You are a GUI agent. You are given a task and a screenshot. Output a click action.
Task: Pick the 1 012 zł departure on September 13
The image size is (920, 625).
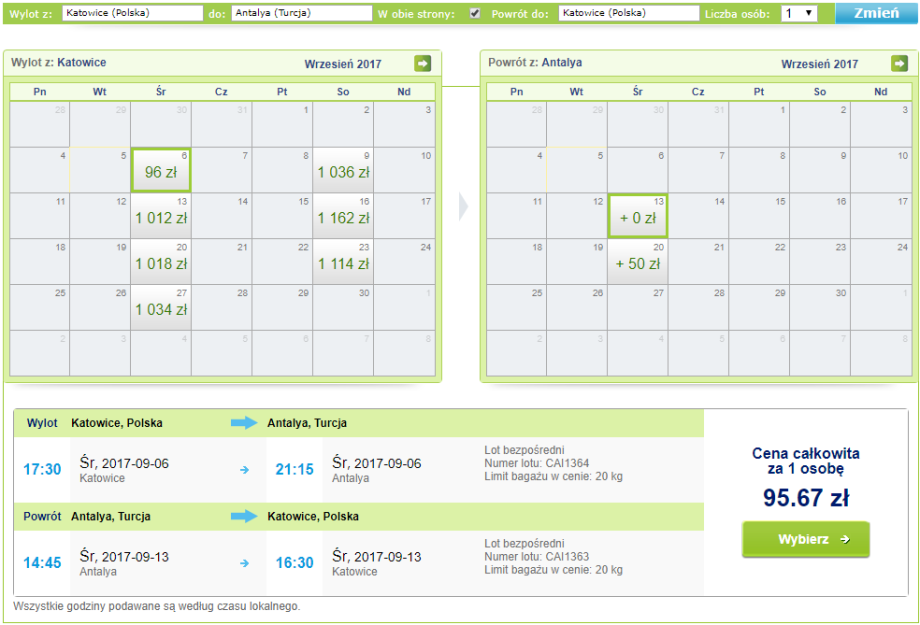tap(161, 216)
